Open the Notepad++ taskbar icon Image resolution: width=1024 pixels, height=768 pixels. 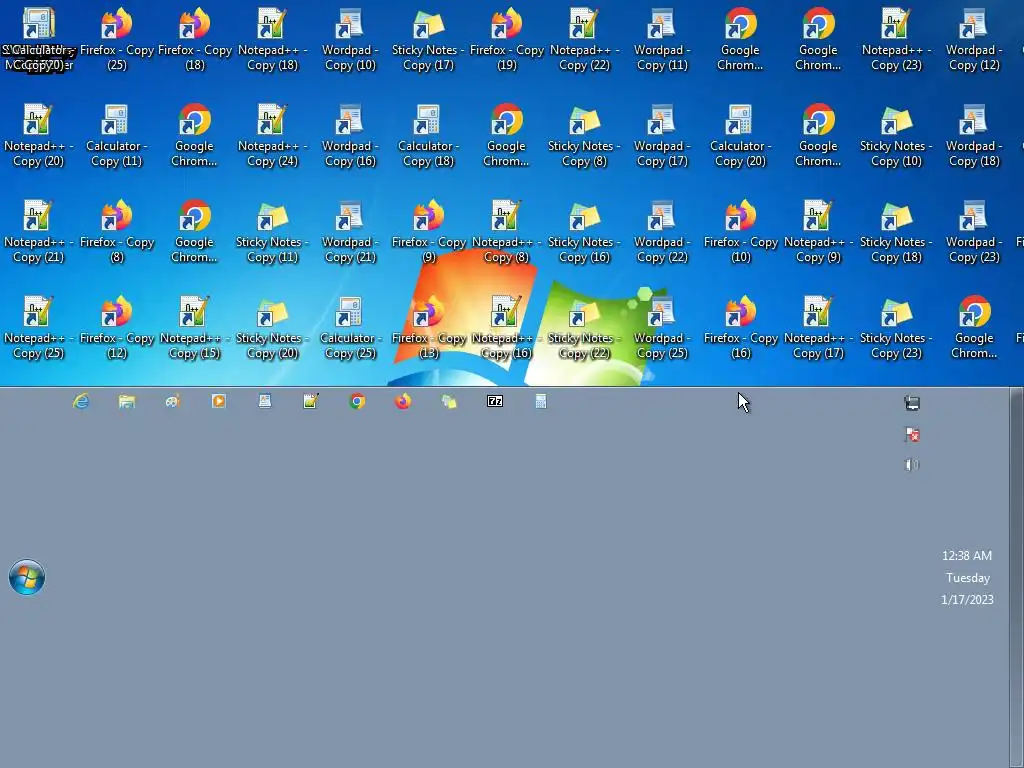click(311, 401)
